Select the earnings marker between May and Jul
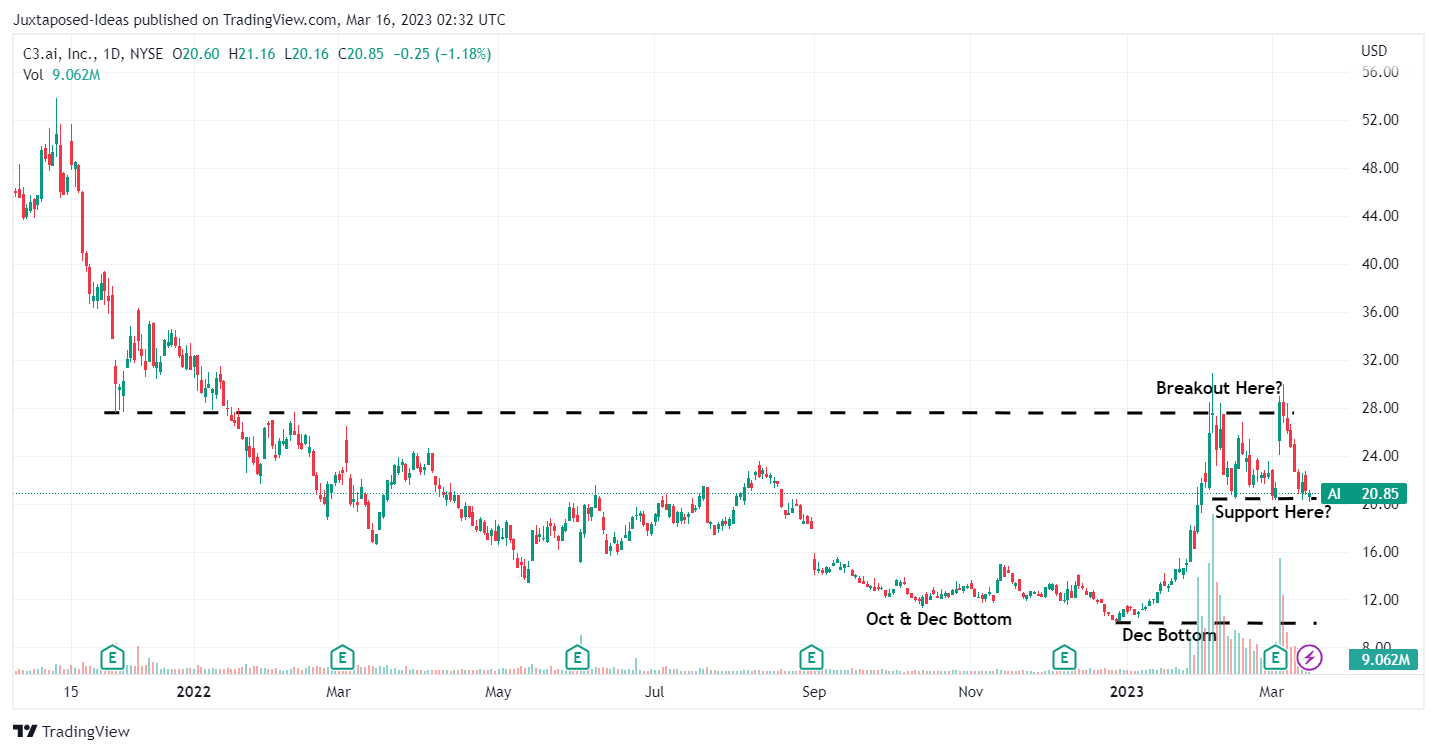Screen dimensions: 1437x753 coord(577,658)
